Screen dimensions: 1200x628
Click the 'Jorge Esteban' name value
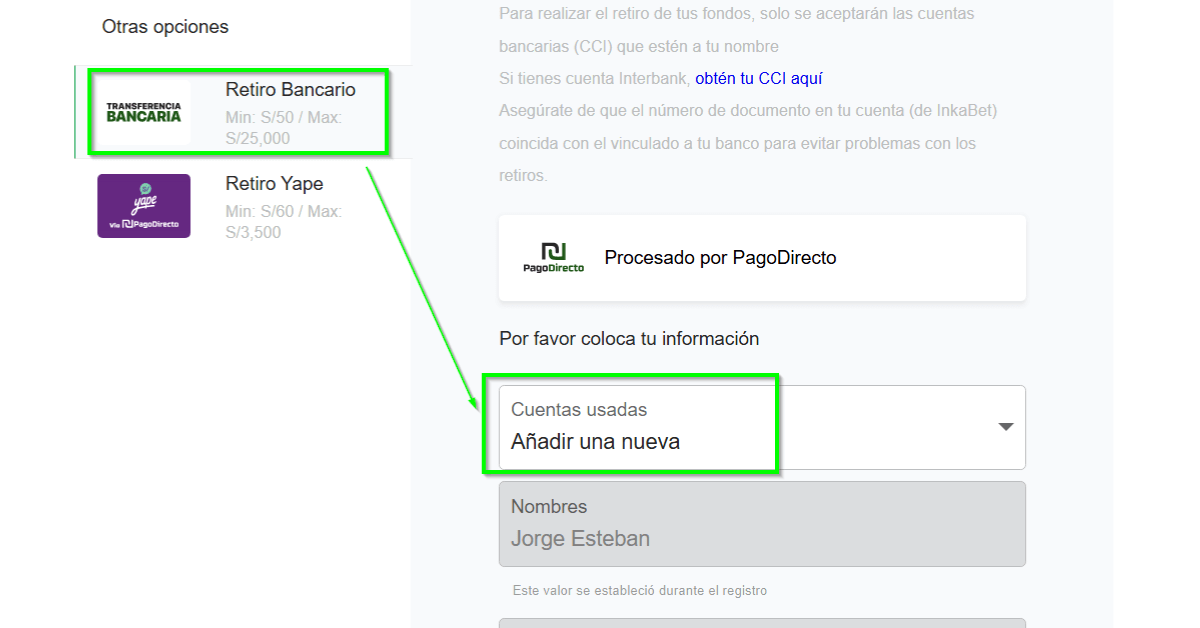580,539
